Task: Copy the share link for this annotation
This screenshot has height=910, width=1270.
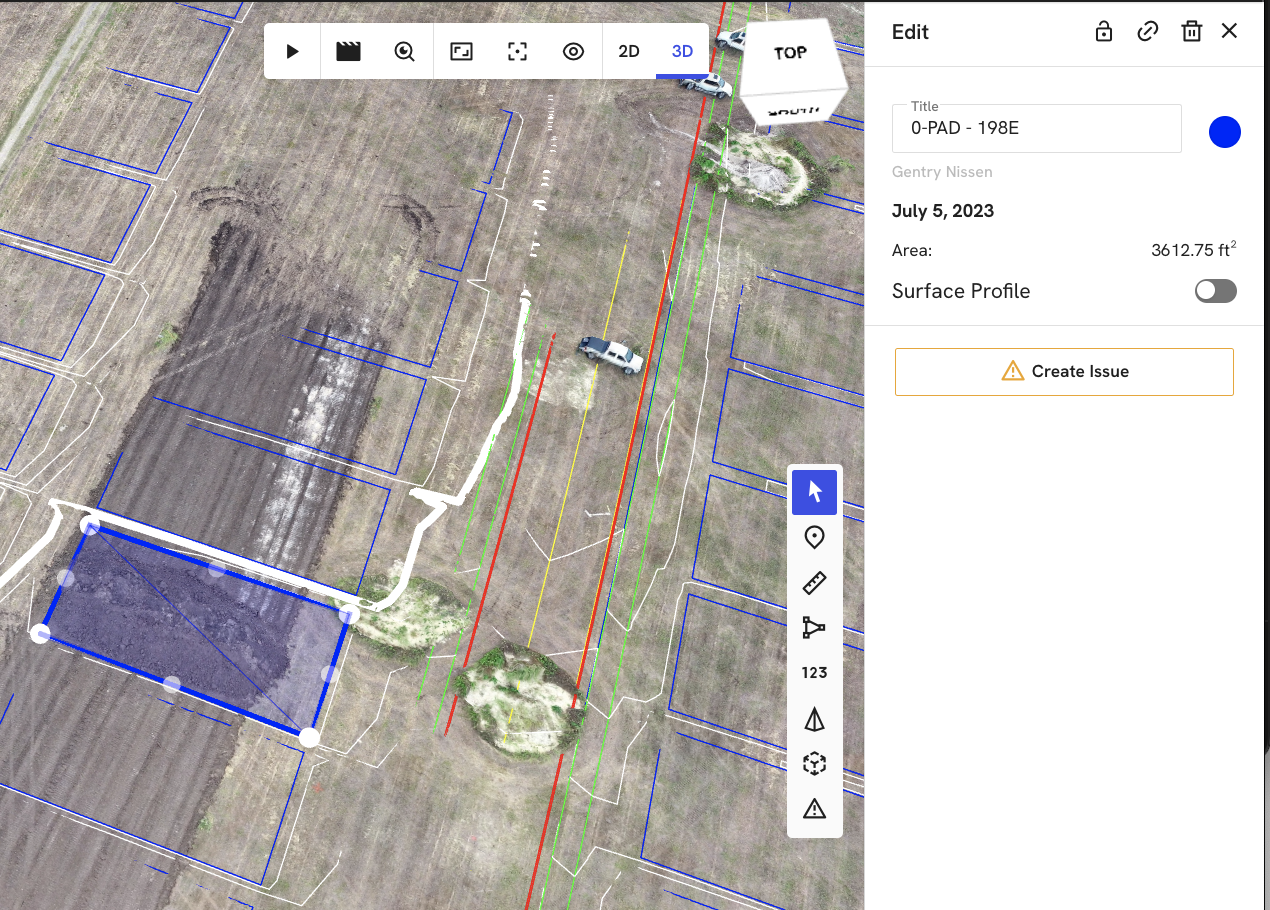Action: [1147, 31]
